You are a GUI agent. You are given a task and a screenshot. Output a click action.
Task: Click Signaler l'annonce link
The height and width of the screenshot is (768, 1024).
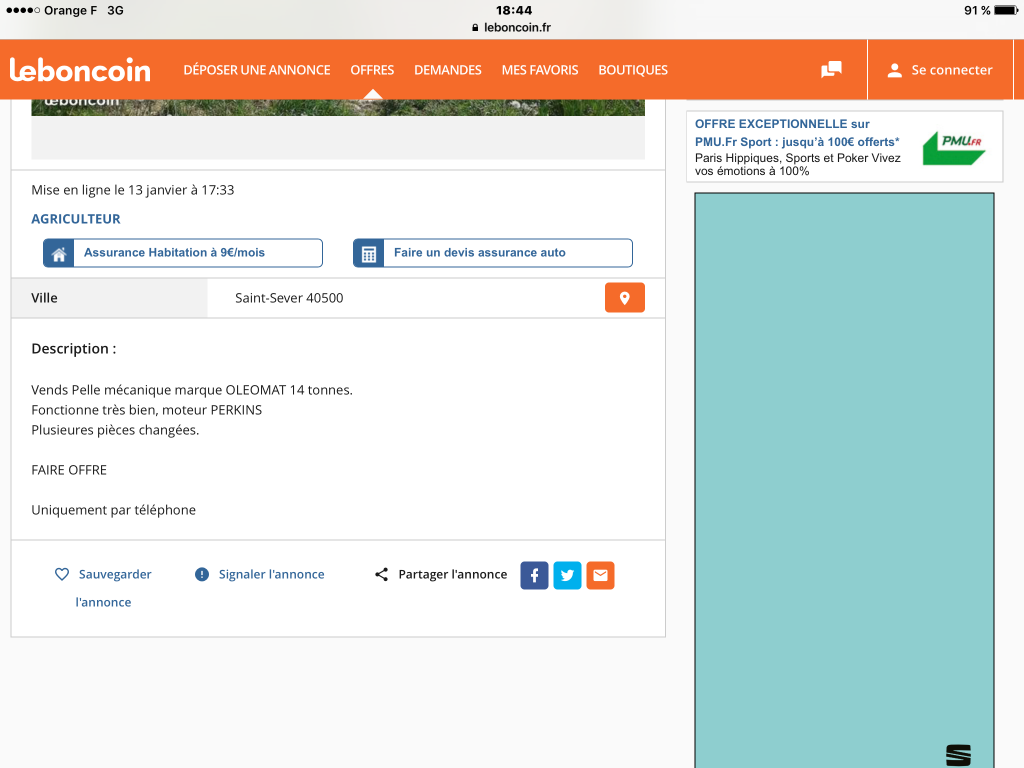coord(271,574)
